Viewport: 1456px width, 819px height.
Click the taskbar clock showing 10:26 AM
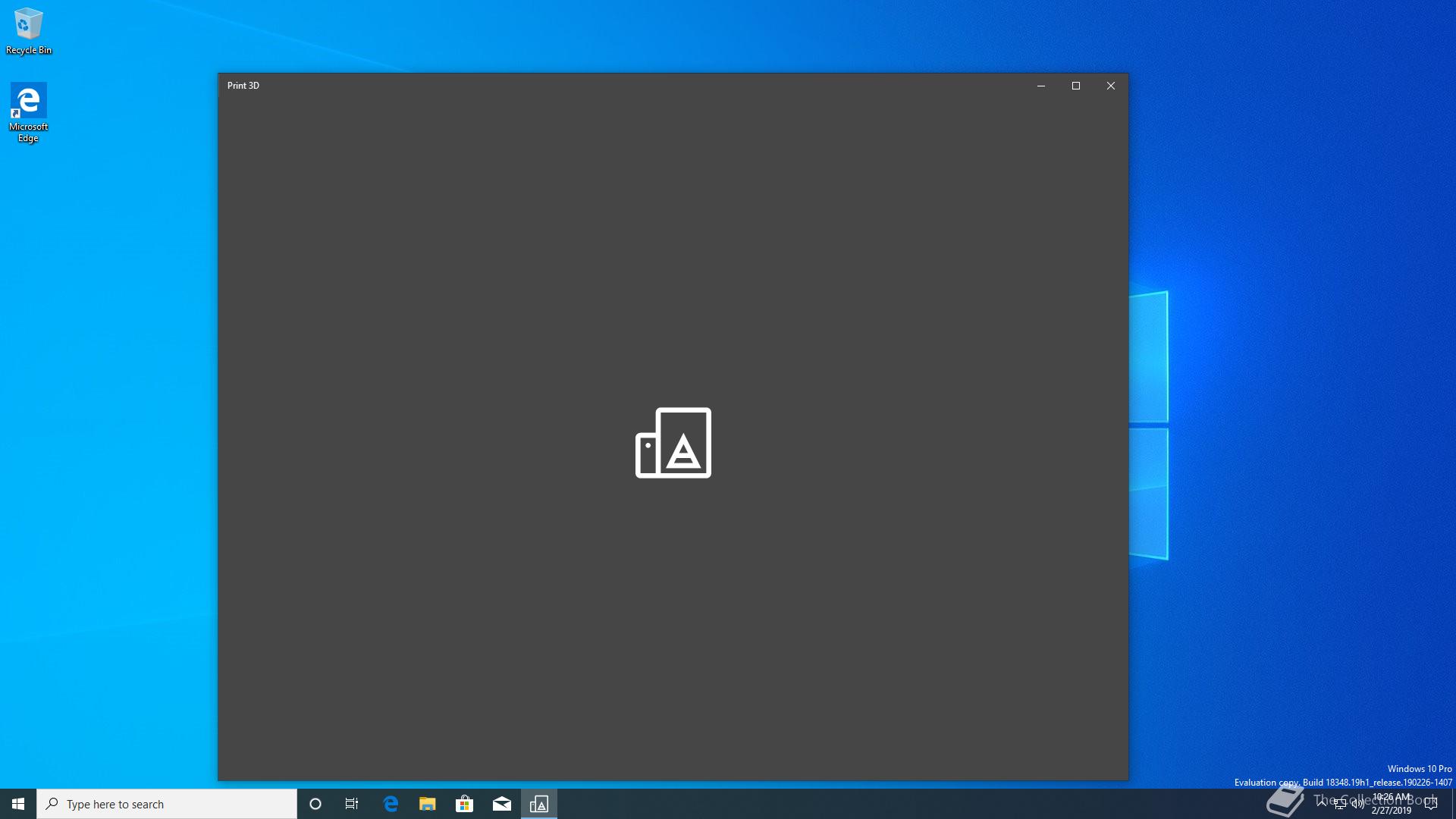pos(1392,804)
